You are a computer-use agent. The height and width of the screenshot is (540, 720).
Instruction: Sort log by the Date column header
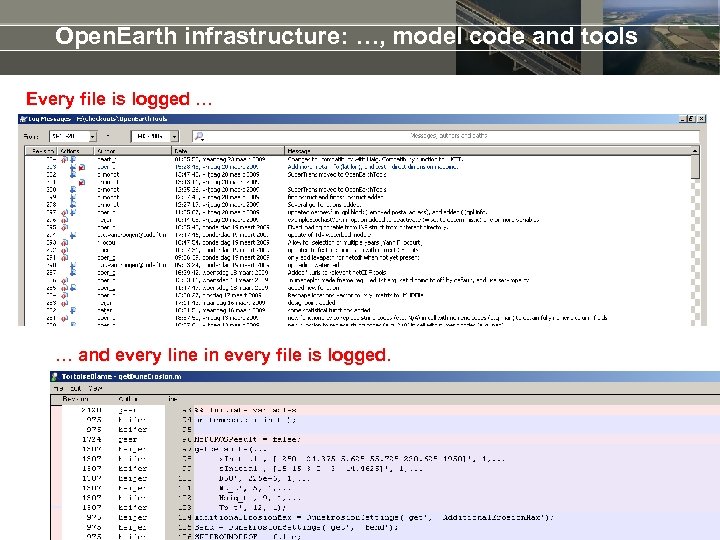(x=228, y=151)
